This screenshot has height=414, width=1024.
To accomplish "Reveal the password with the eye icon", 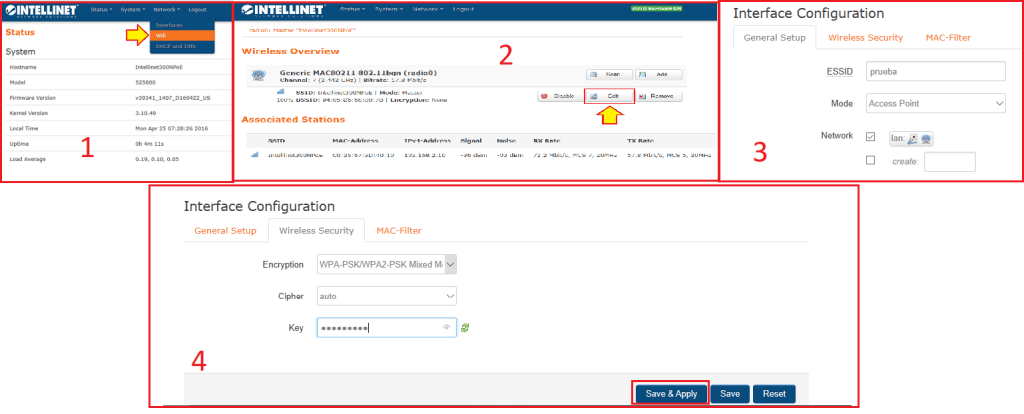I will point(446,327).
